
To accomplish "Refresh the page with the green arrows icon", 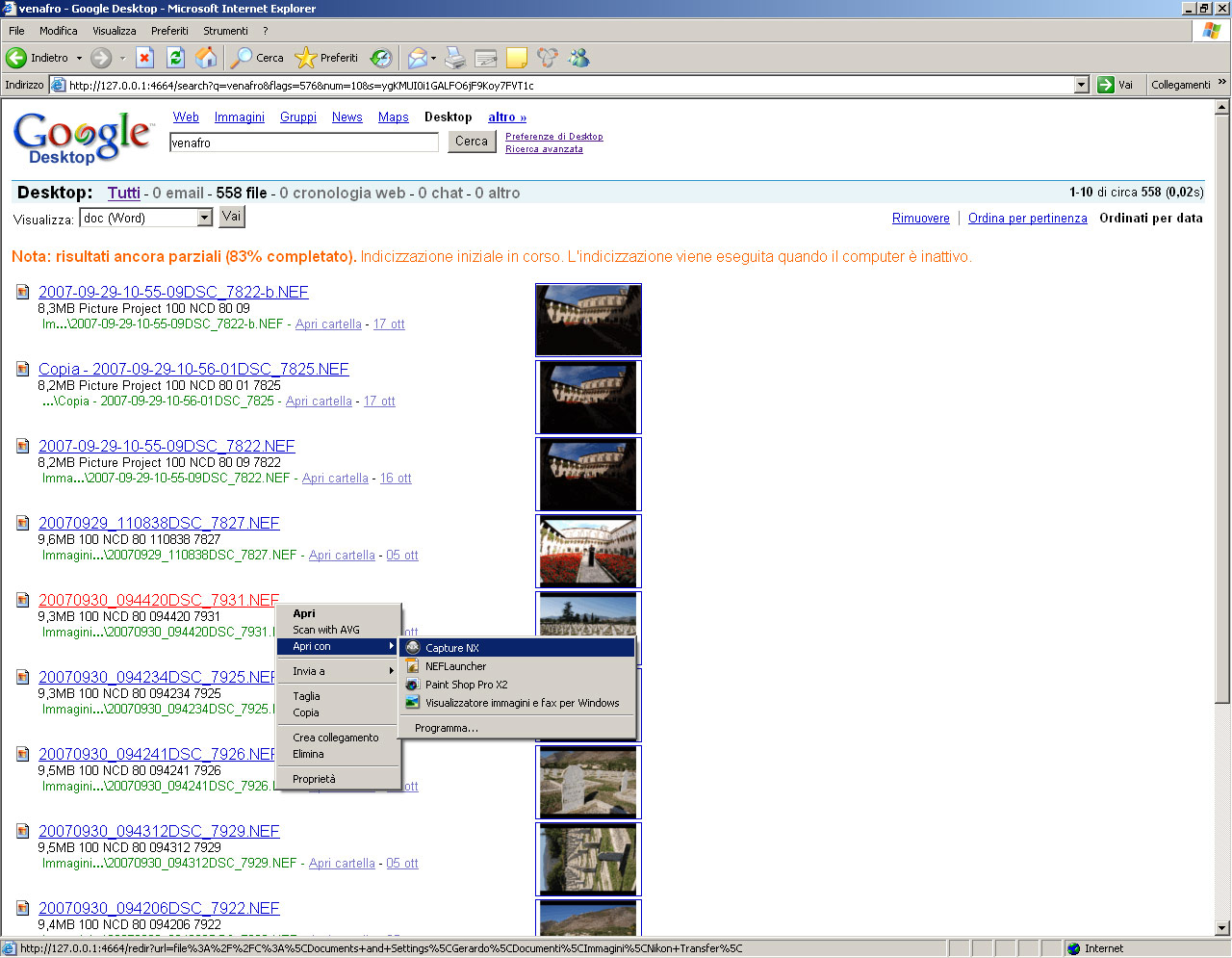I will click(x=175, y=58).
